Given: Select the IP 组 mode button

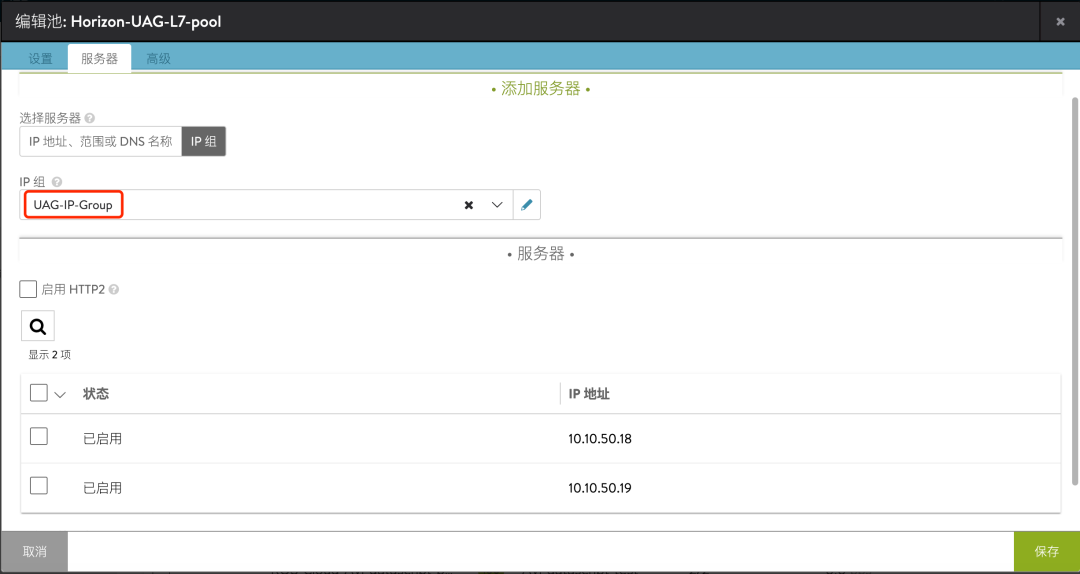Looking at the screenshot, I should (204, 141).
